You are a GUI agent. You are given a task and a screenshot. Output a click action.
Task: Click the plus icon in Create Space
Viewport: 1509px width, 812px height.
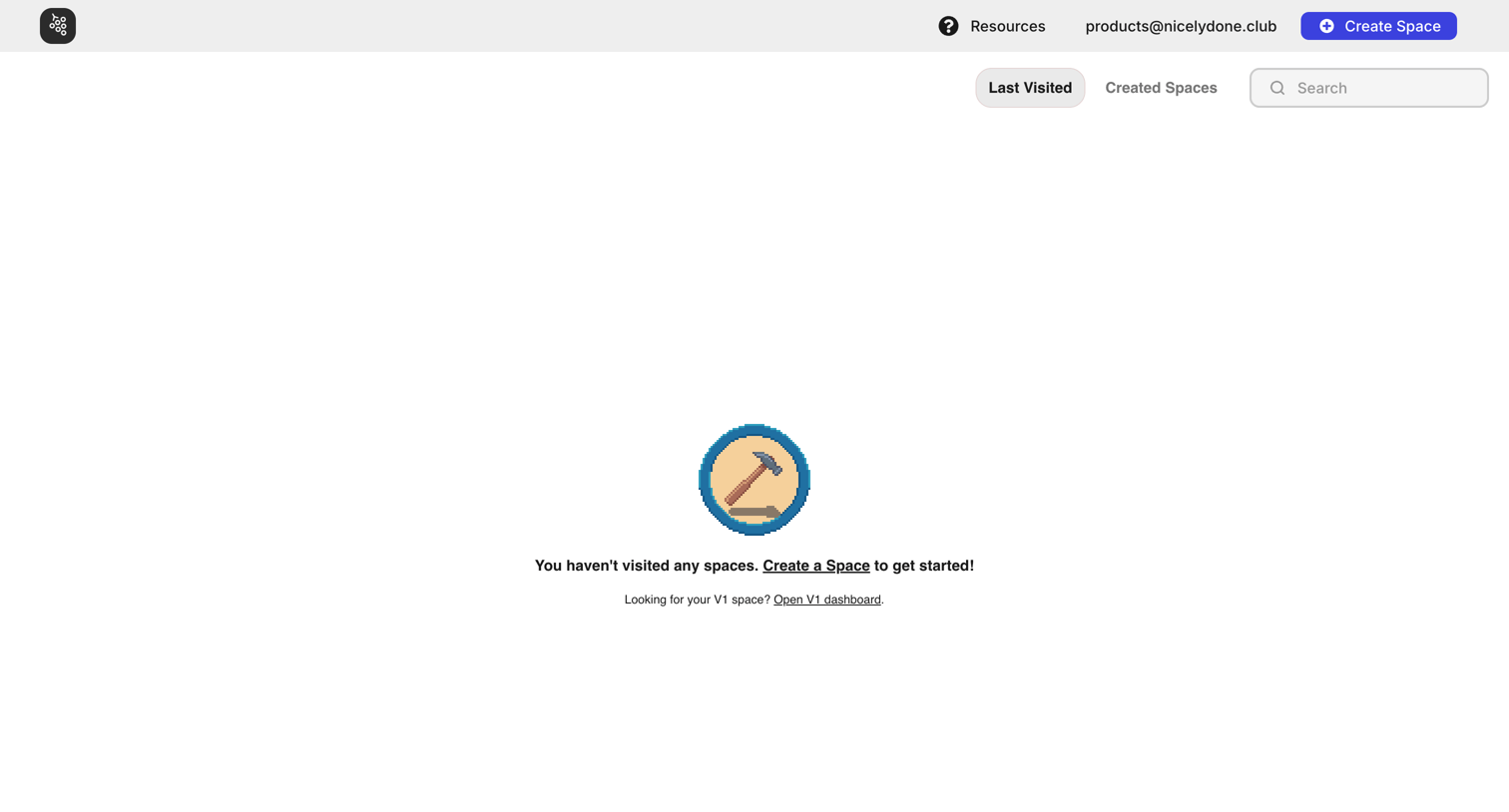[x=1326, y=26]
